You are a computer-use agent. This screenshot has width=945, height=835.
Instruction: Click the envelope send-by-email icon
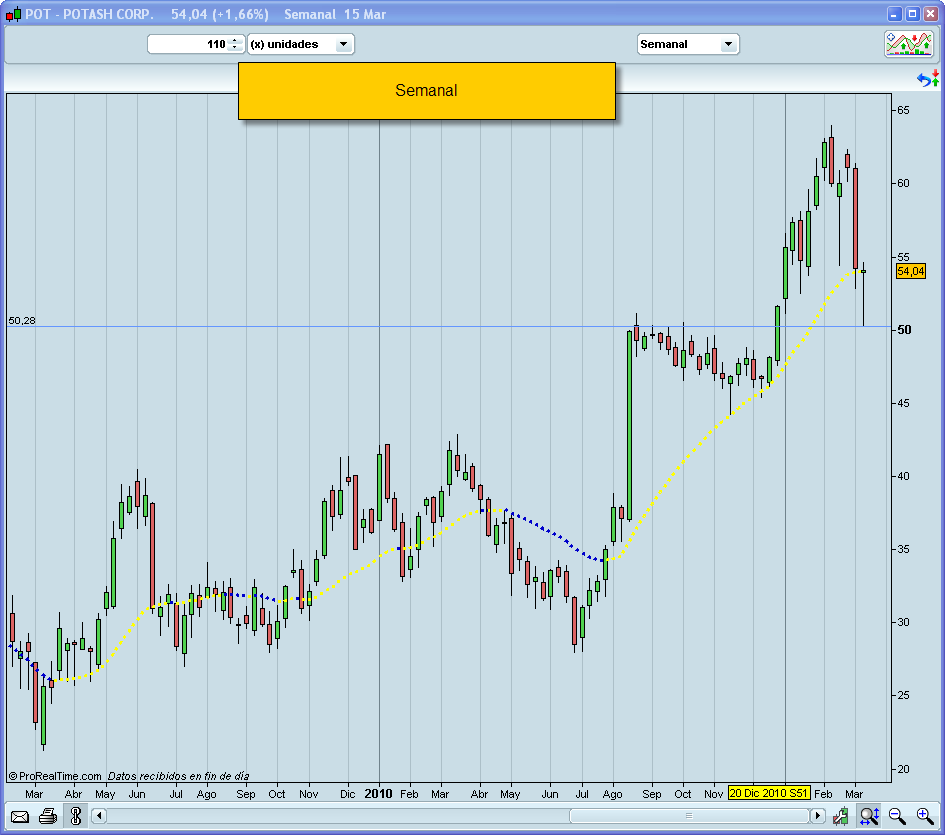[20, 816]
